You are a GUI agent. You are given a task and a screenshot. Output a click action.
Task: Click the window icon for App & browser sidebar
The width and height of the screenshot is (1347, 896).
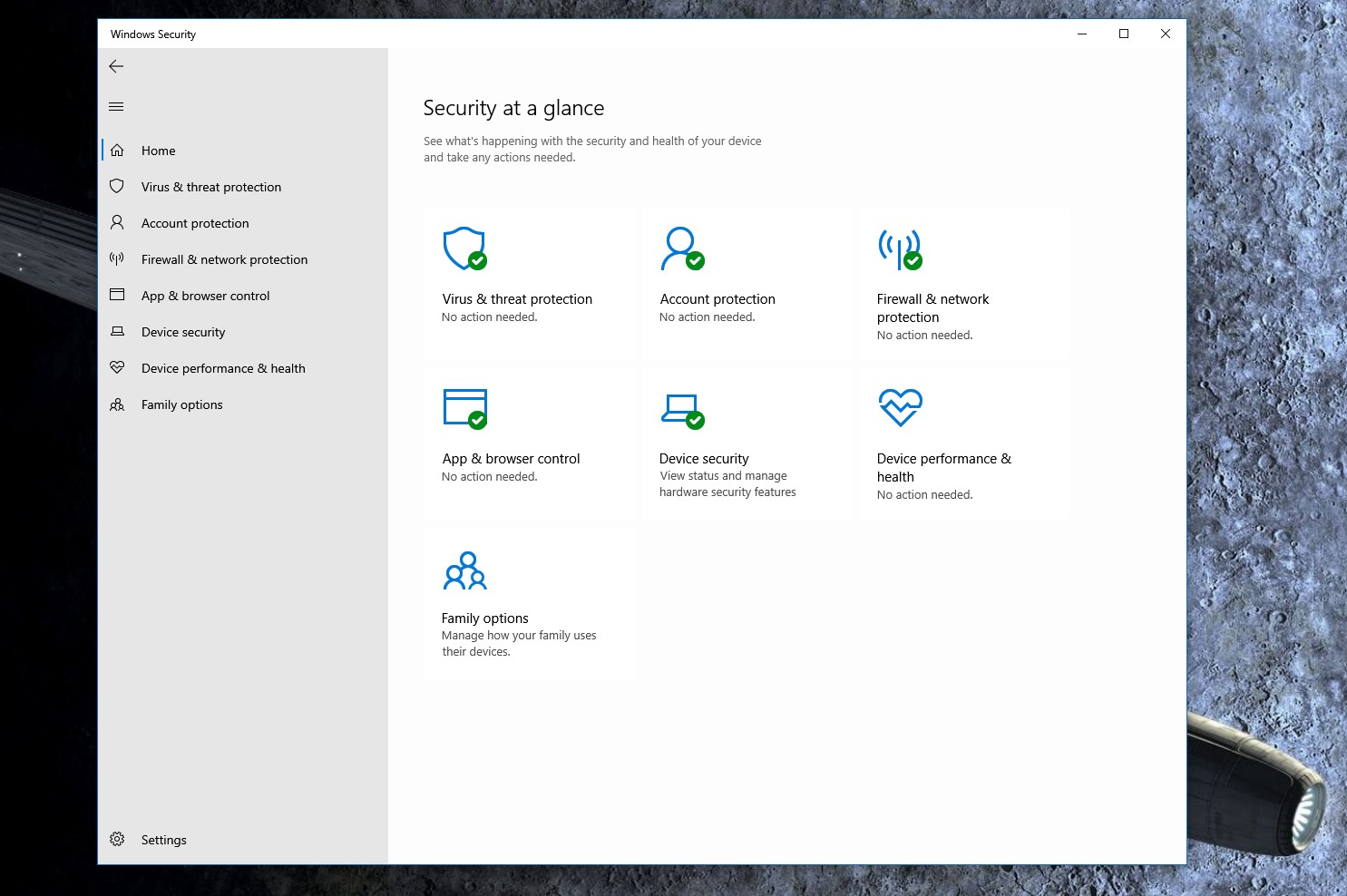[x=117, y=295]
